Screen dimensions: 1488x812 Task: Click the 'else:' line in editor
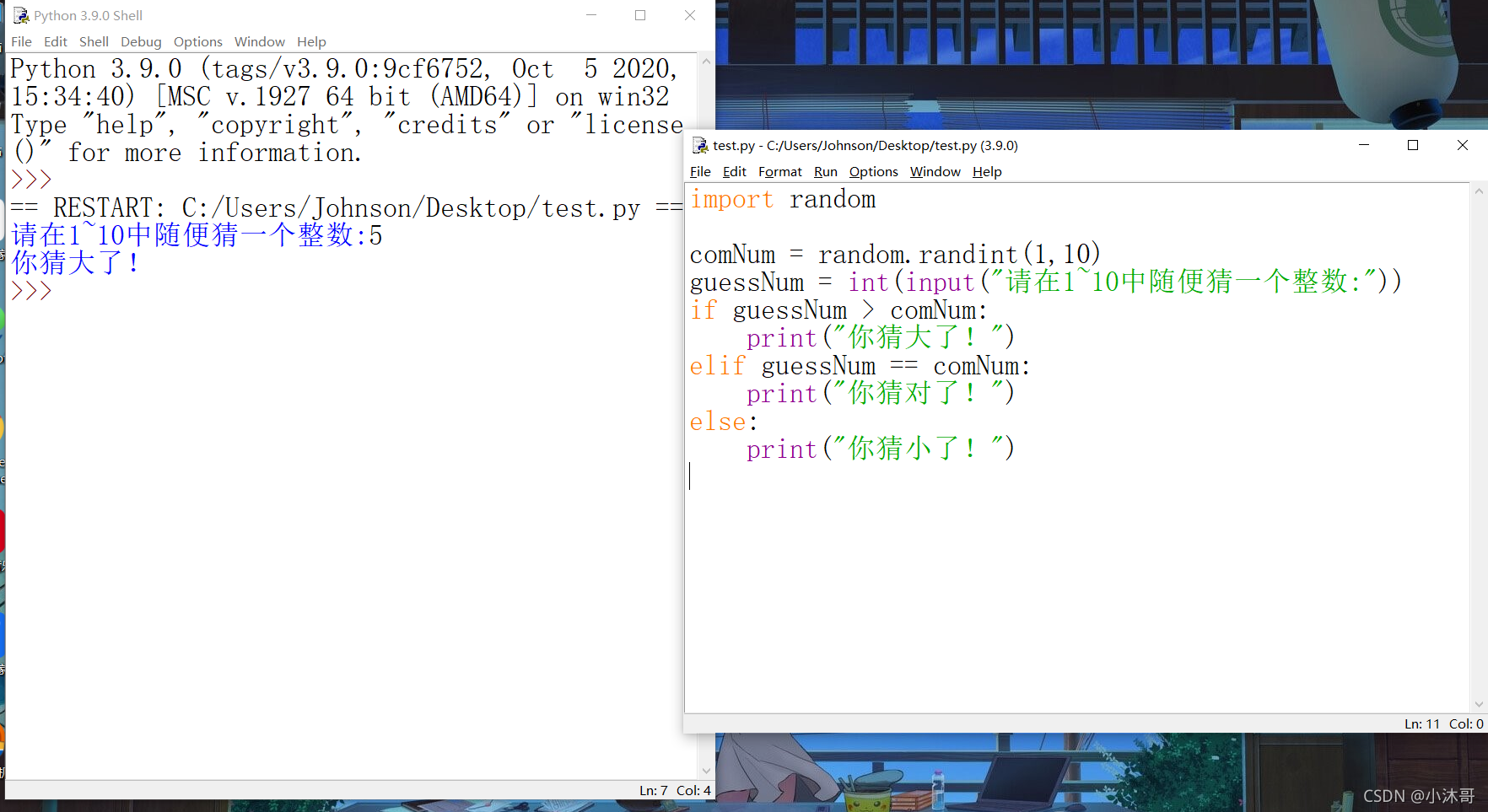point(724,421)
